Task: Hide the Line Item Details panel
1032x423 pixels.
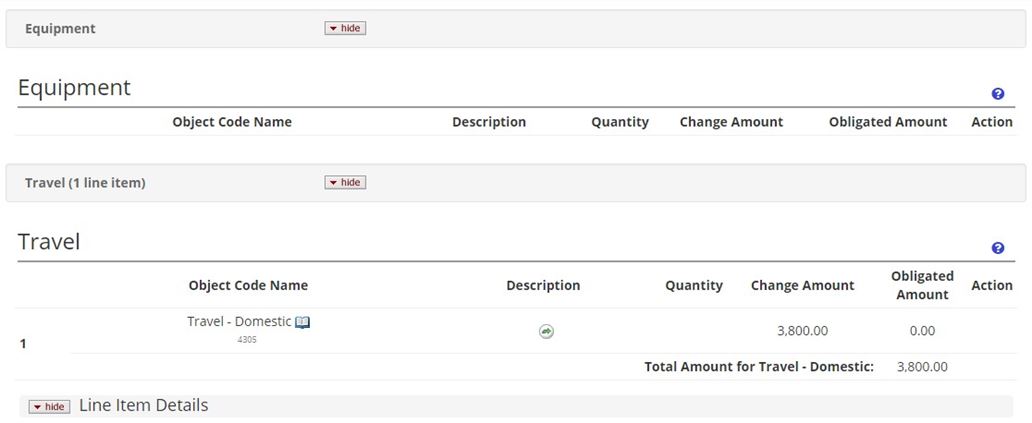Action: pos(49,406)
